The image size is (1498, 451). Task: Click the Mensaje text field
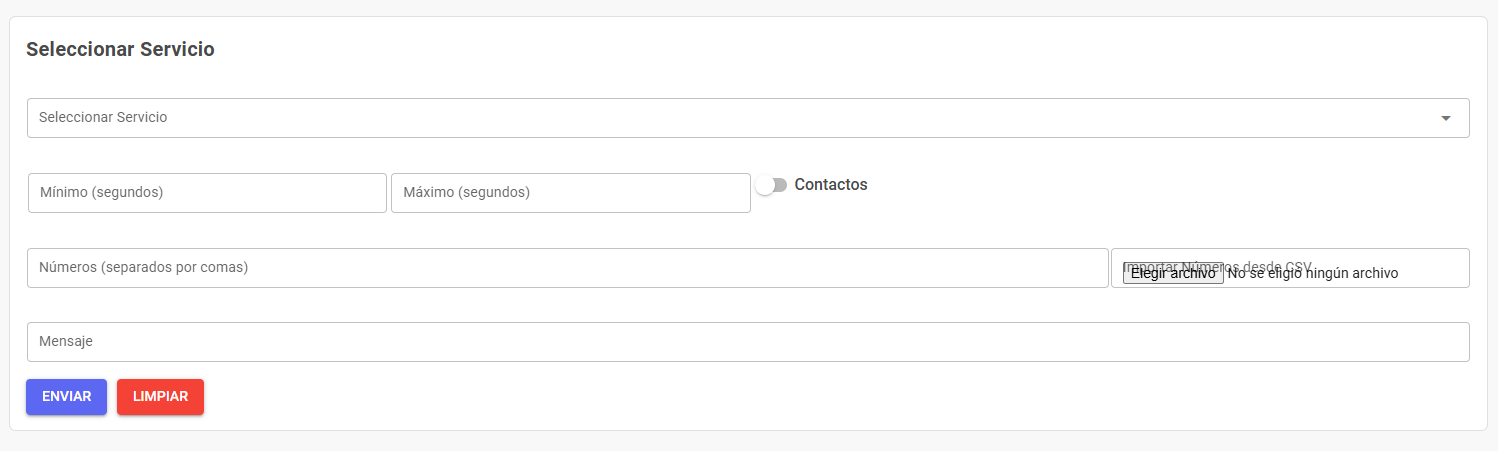[x=748, y=342]
